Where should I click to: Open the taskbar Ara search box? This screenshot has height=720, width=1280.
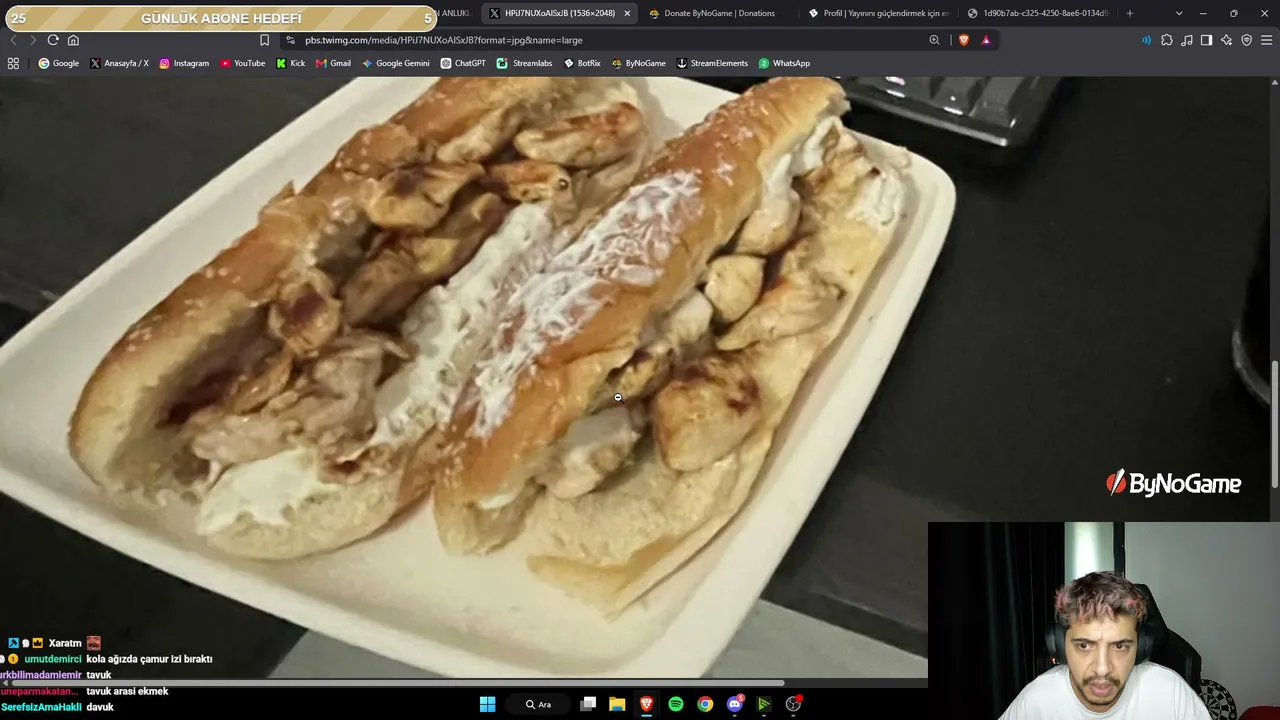point(538,704)
